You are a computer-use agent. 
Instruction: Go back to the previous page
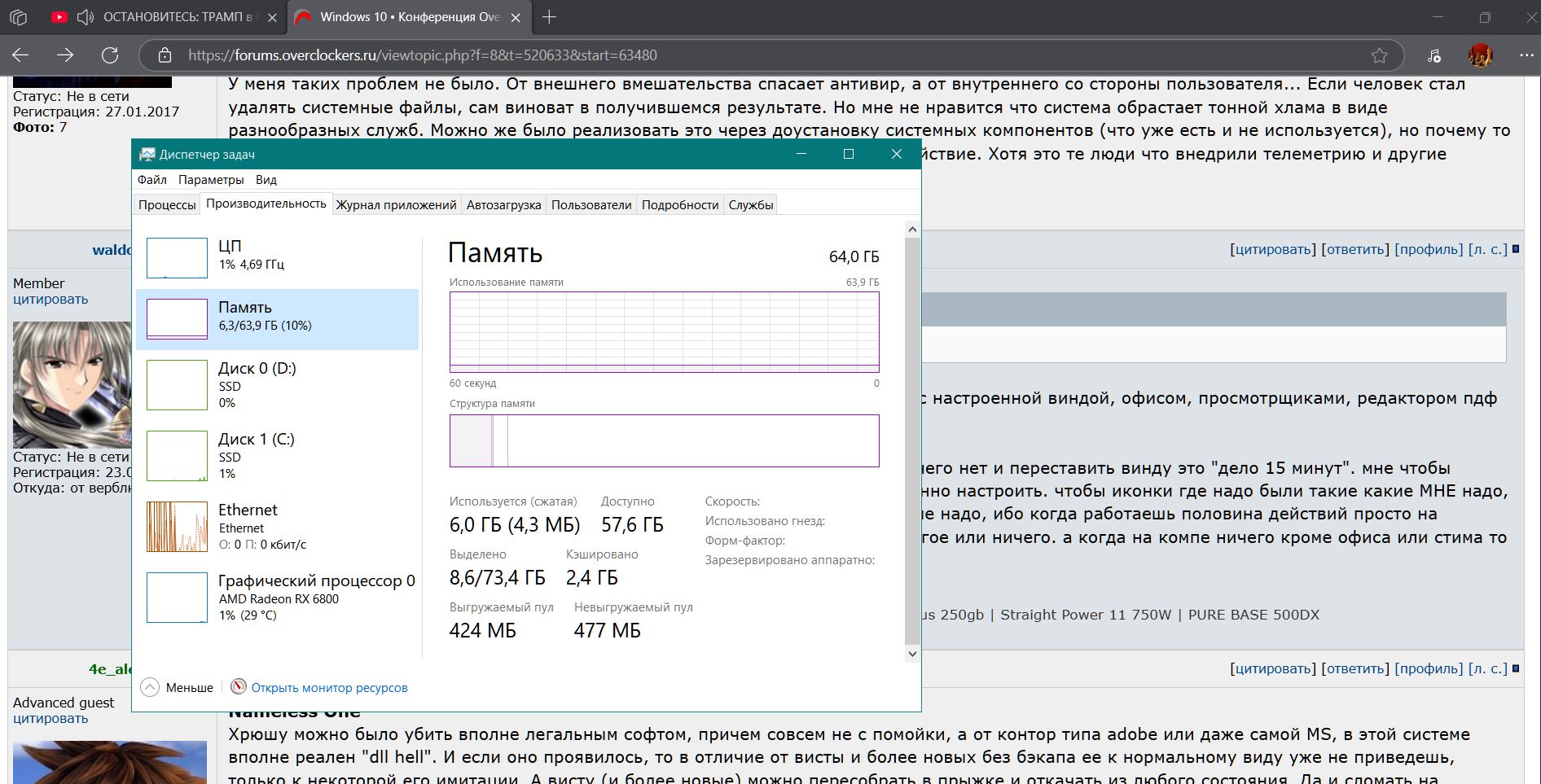pos(20,55)
